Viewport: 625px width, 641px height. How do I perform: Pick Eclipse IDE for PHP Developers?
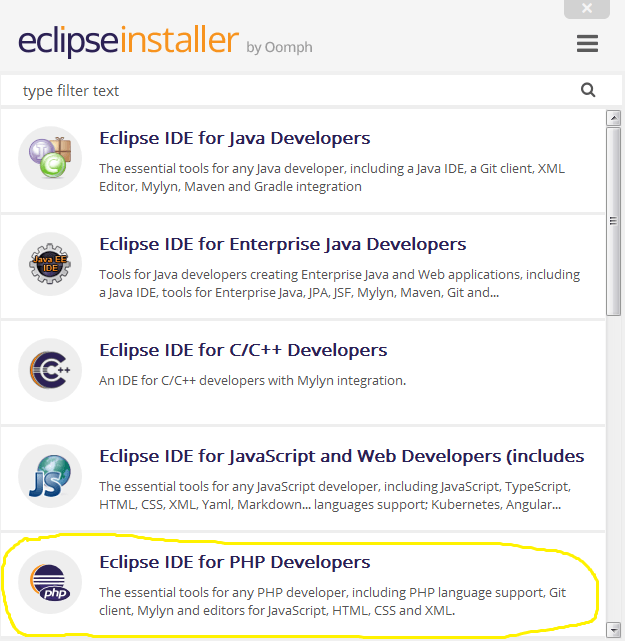235,562
